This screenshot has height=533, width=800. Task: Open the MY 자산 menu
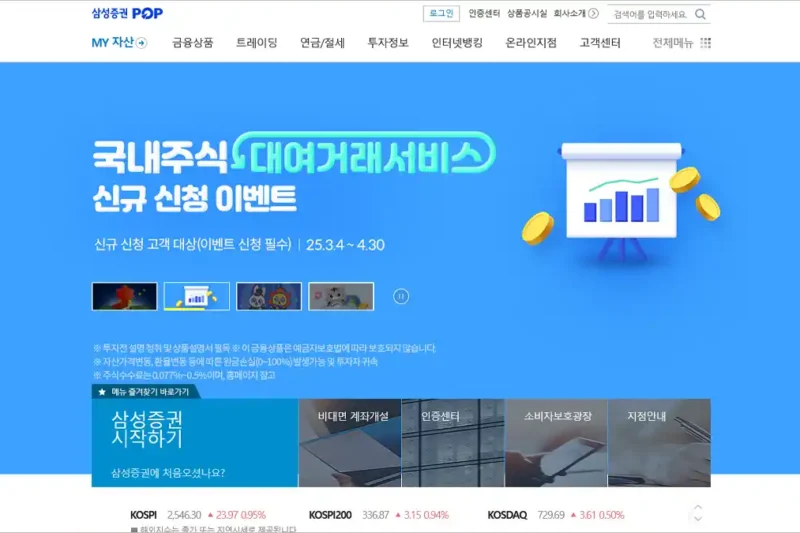[x=112, y=42]
